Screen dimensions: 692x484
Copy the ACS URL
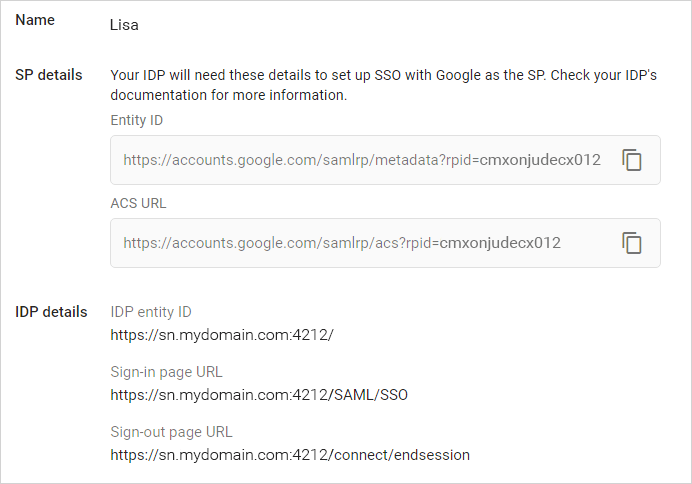[632, 243]
